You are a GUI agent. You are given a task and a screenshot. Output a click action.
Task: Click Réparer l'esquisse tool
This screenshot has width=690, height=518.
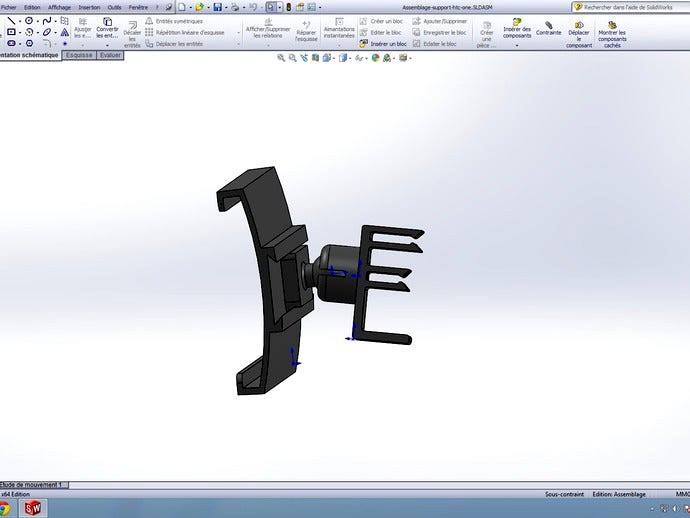(x=306, y=31)
